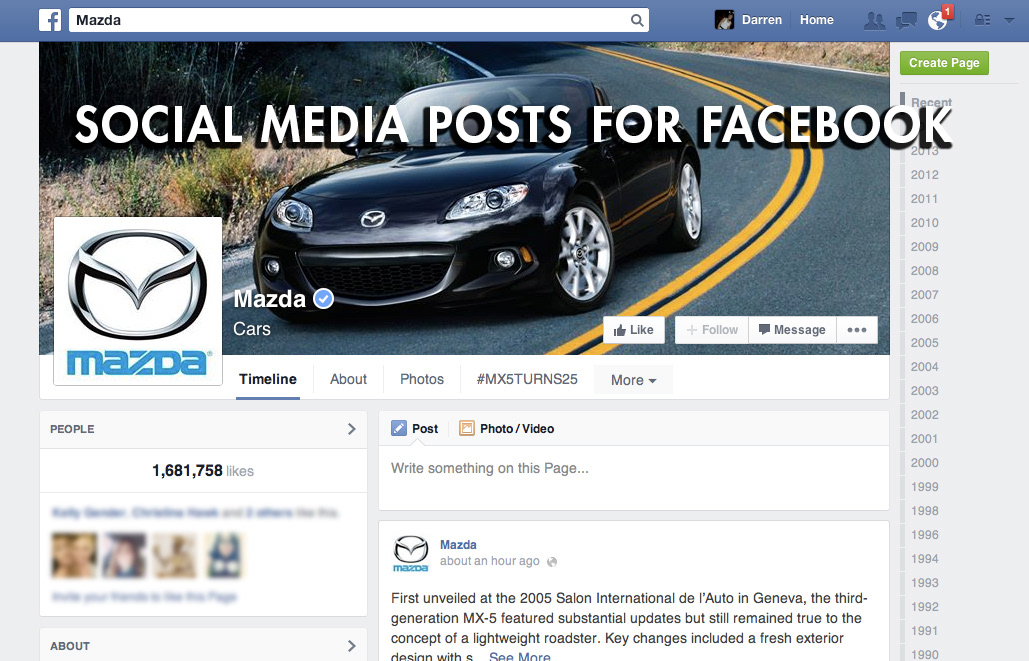Click the Photo/Video picture icon
The width and height of the screenshot is (1029, 661).
(467, 429)
